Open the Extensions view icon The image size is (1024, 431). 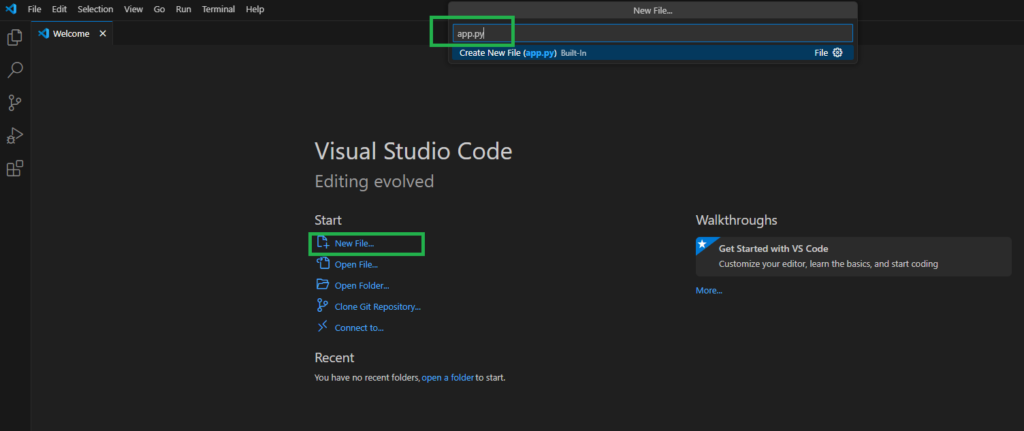[15, 169]
